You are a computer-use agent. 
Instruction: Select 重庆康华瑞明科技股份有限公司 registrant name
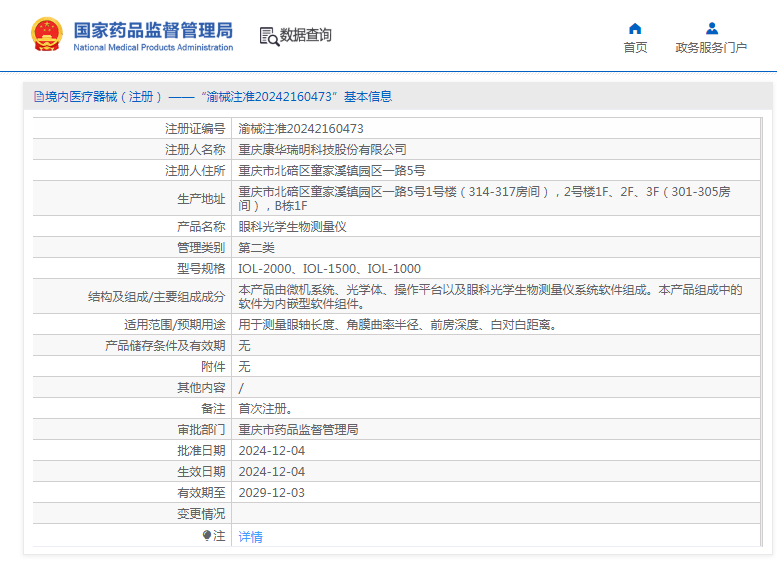[x=322, y=150]
